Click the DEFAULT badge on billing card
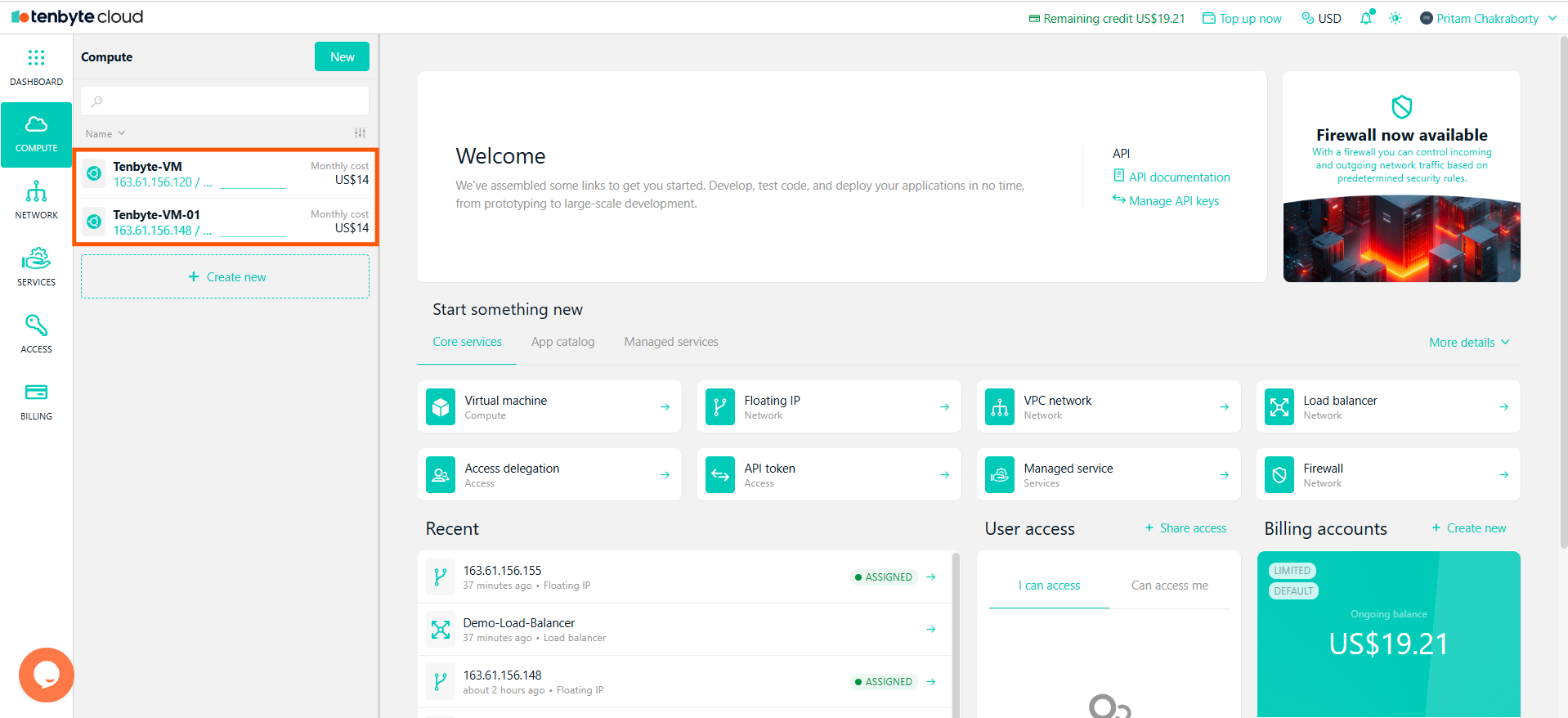The height and width of the screenshot is (718, 1568). (x=1293, y=590)
